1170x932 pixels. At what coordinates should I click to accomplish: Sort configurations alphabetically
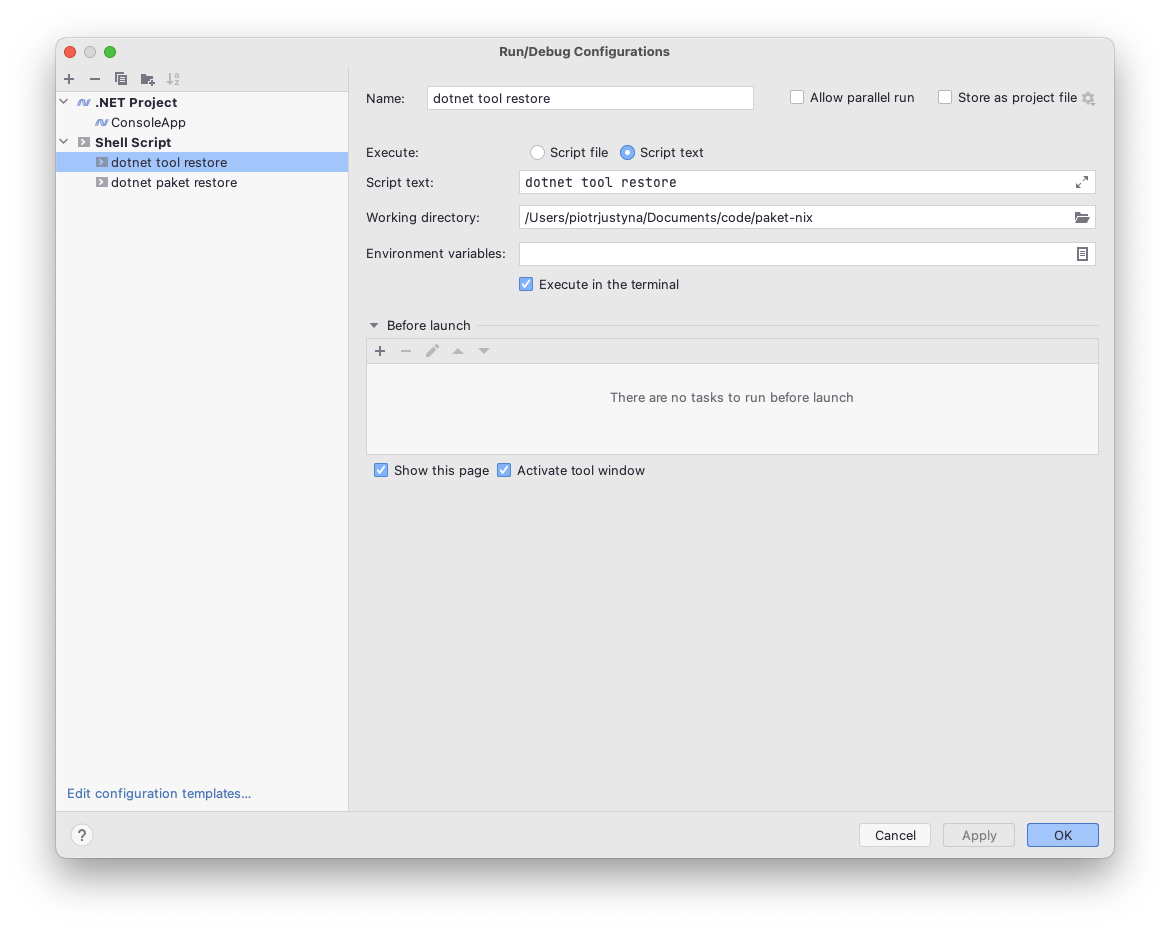click(172, 78)
